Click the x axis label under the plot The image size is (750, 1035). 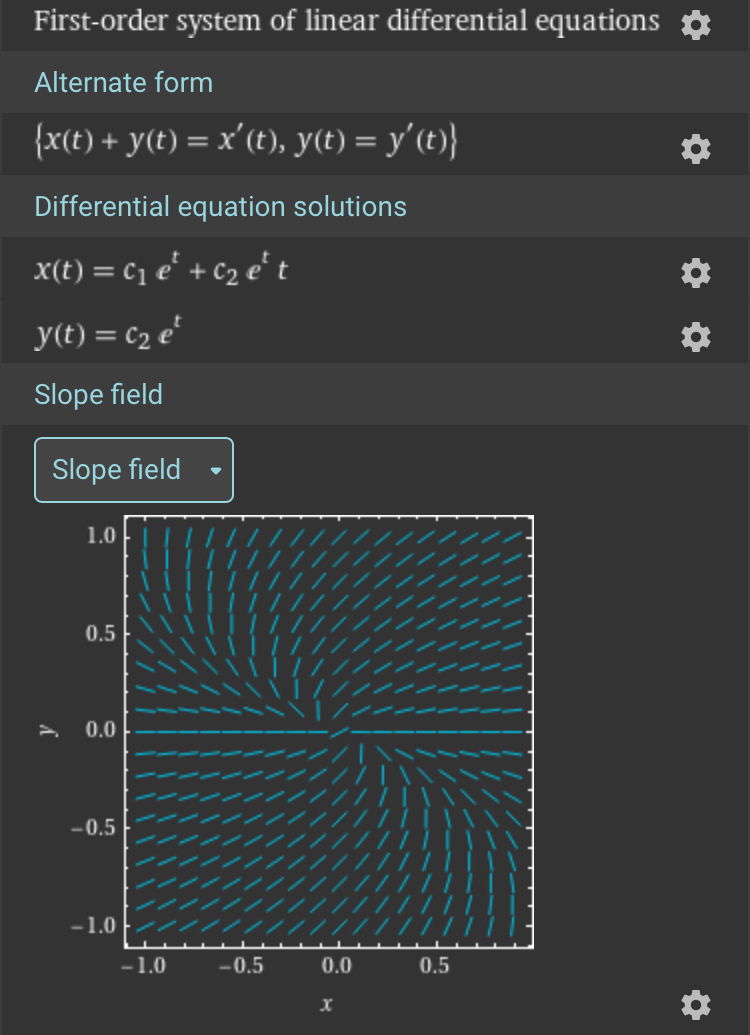325,1002
